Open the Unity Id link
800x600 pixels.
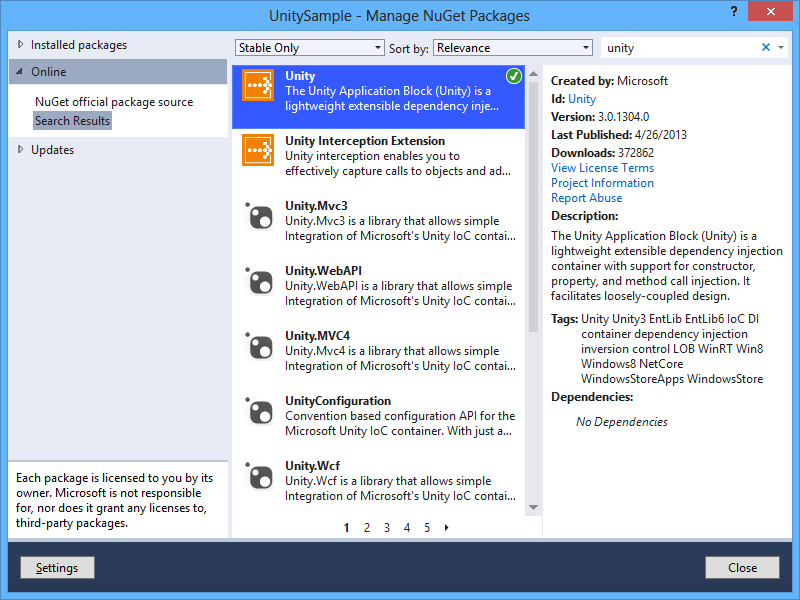click(x=582, y=99)
